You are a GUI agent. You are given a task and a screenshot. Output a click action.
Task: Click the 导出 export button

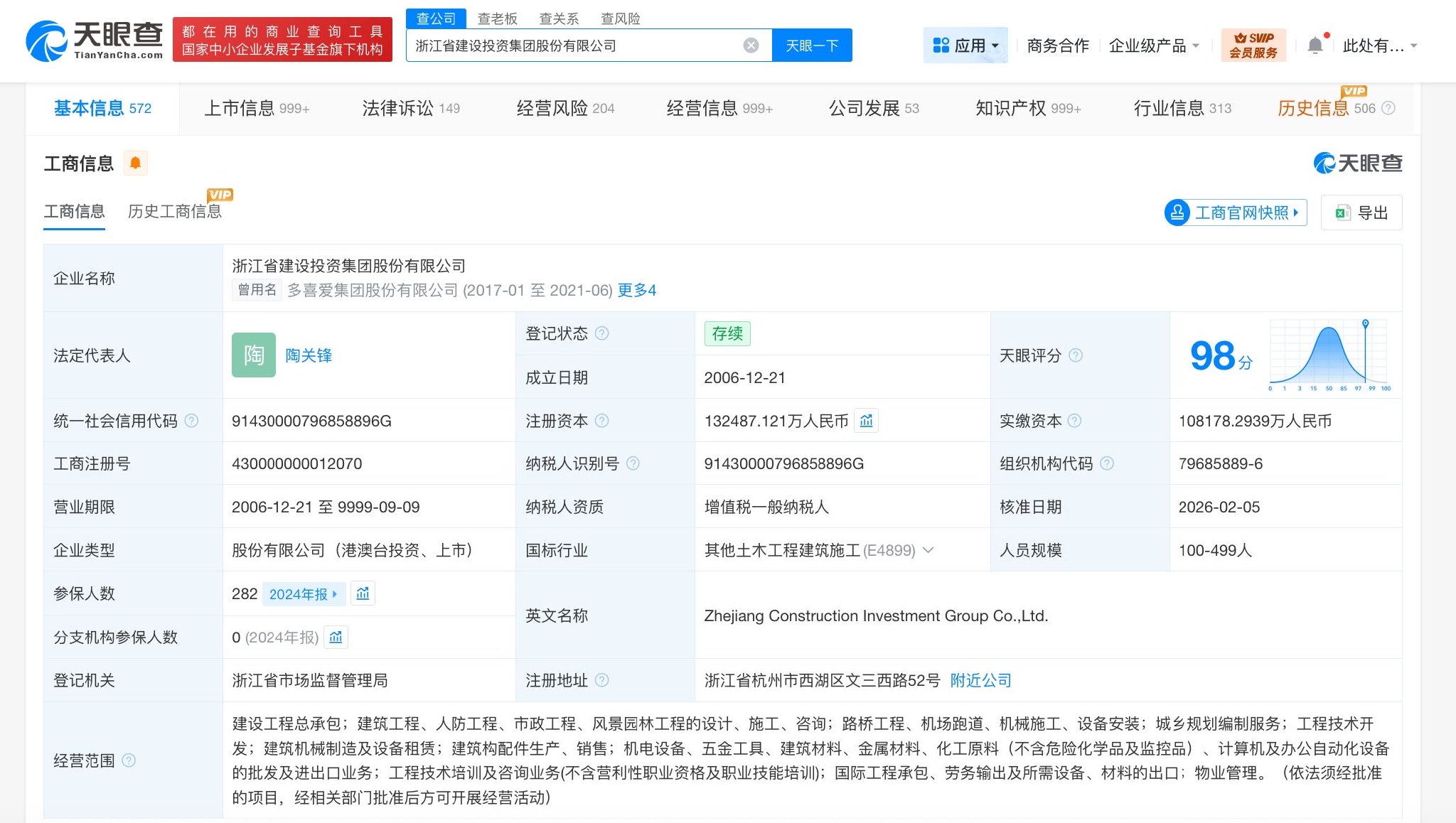tap(1361, 213)
